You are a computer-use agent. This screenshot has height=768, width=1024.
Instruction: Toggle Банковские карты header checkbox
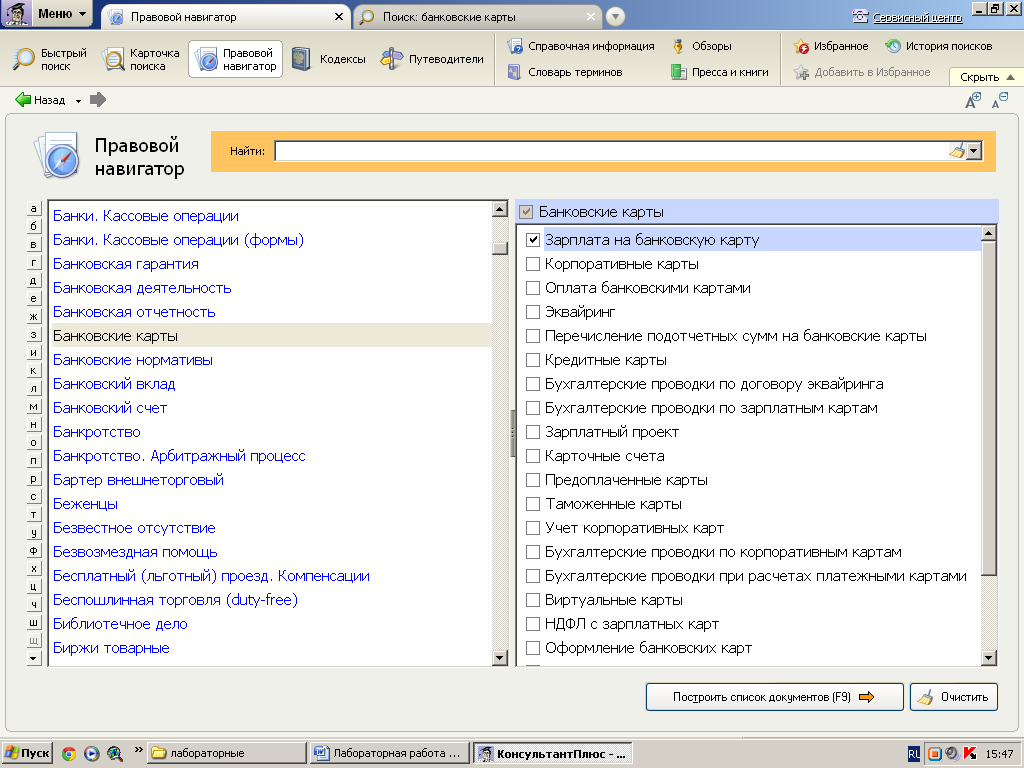click(526, 212)
